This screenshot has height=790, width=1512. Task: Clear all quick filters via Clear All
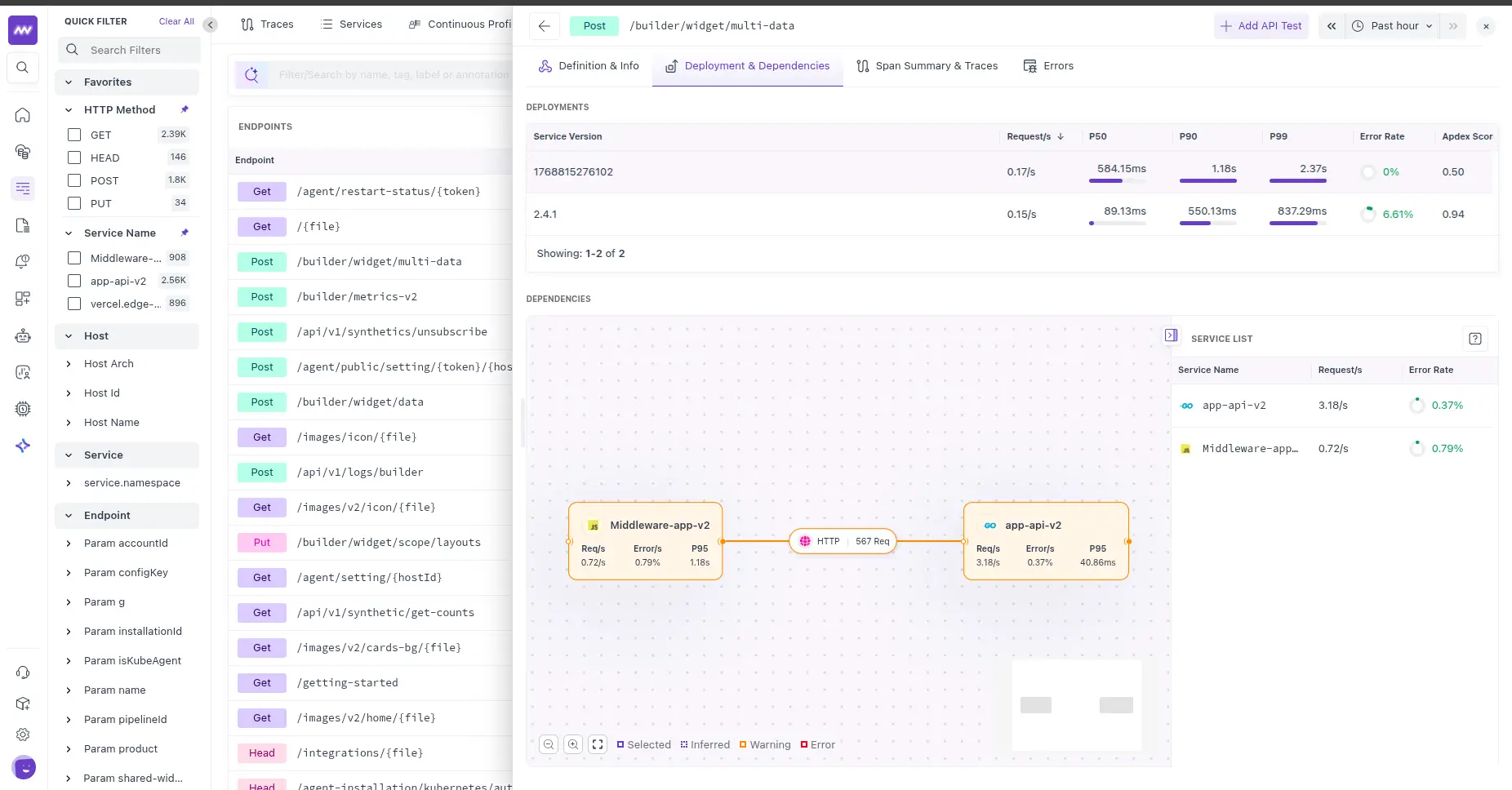click(x=177, y=20)
